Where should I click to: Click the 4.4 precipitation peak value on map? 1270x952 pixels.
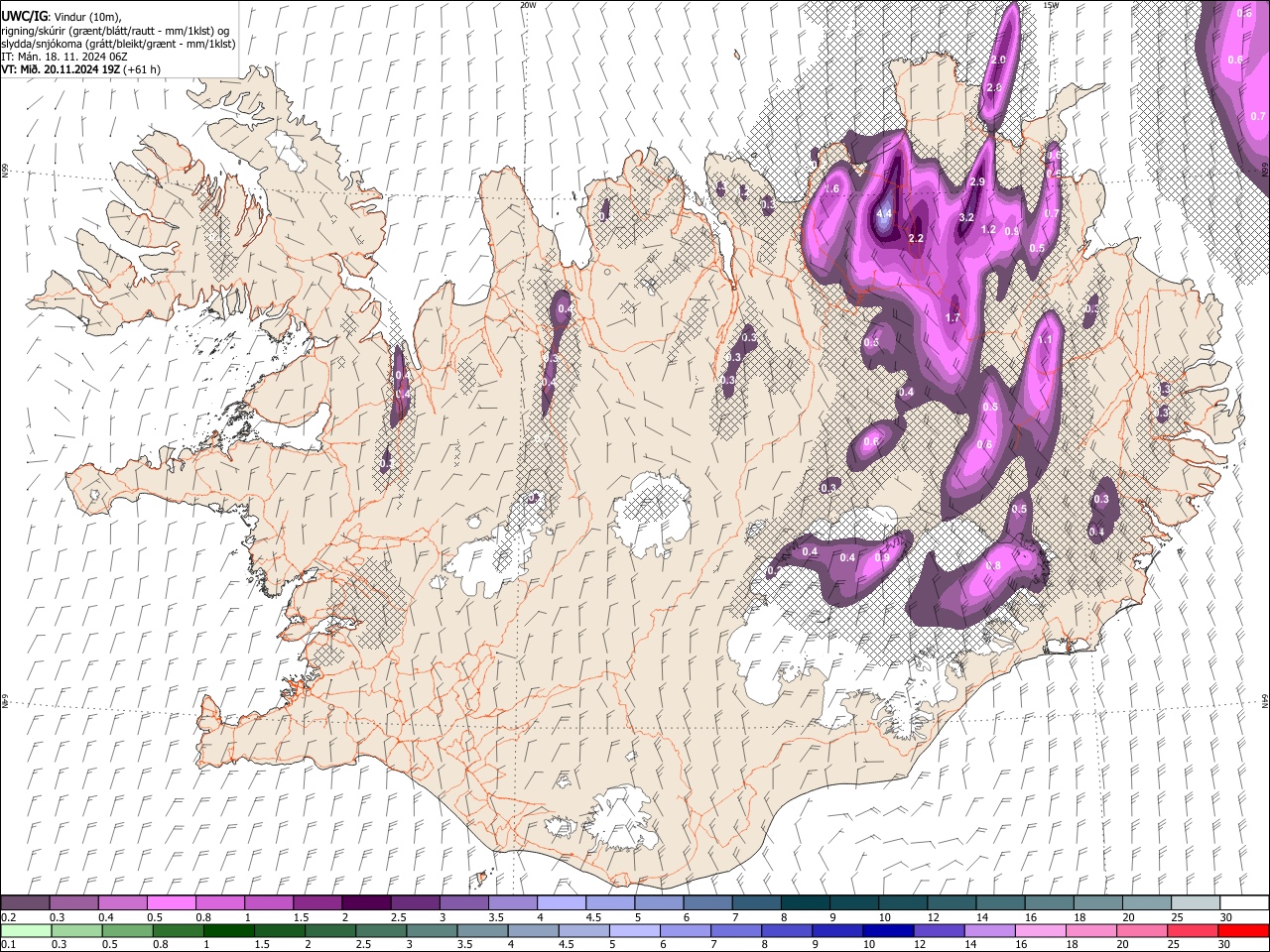pos(885,214)
